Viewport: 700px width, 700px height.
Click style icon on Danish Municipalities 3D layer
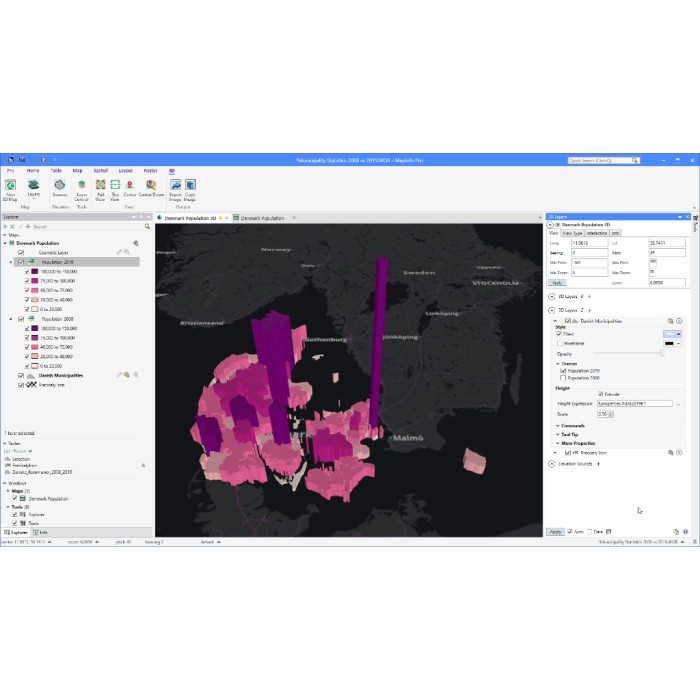pos(670,321)
